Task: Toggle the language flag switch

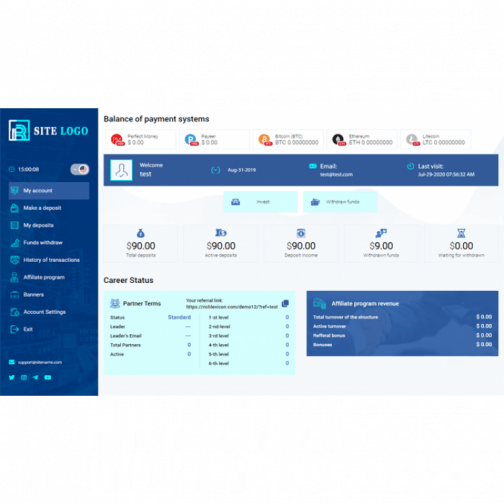Action: coord(80,169)
